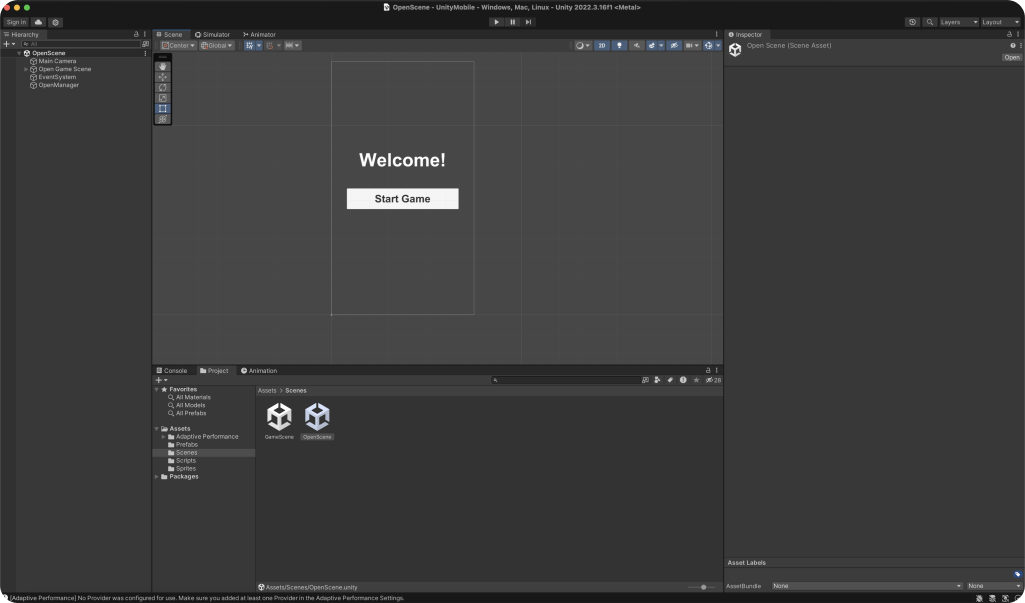Toggle scene lighting with the lightbulb icon
The height and width of the screenshot is (603, 1025).
click(x=619, y=45)
